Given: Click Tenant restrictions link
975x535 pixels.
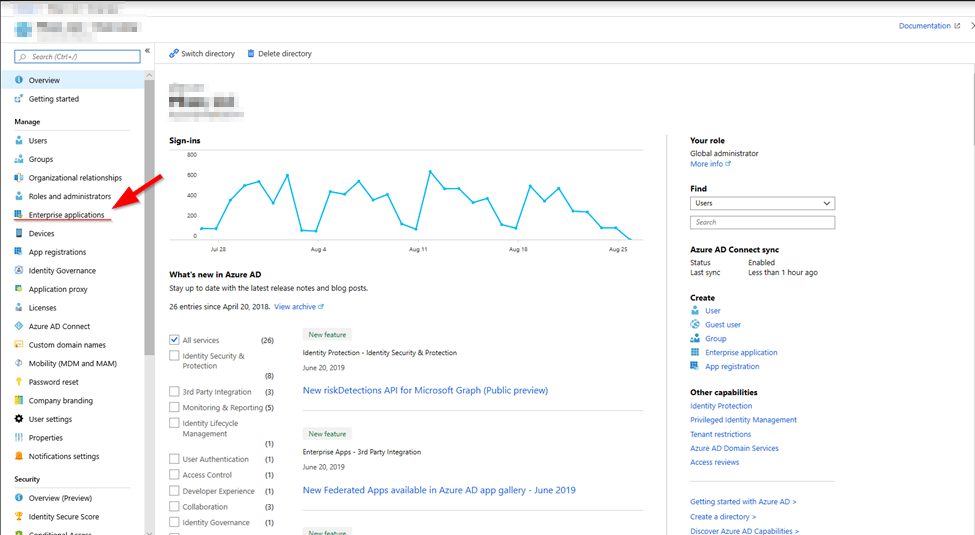Looking at the screenshot, I should tap(720, 434).
